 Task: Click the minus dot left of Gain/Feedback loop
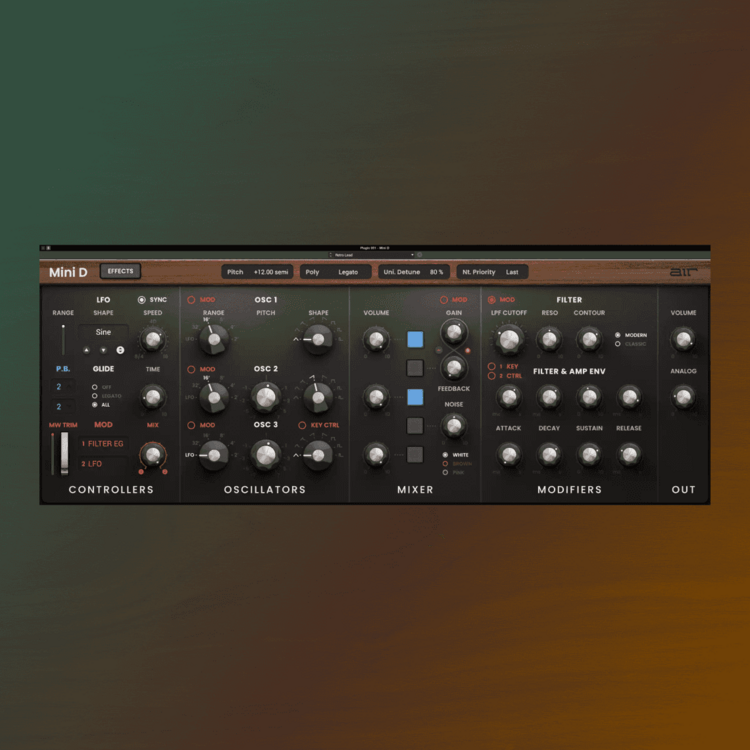(x=439, y=351)
